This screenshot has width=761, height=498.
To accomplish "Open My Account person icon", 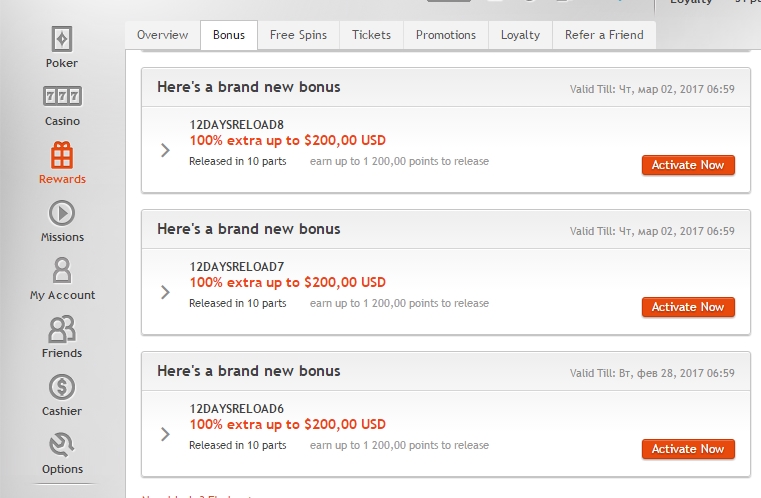I will [62, 270].
